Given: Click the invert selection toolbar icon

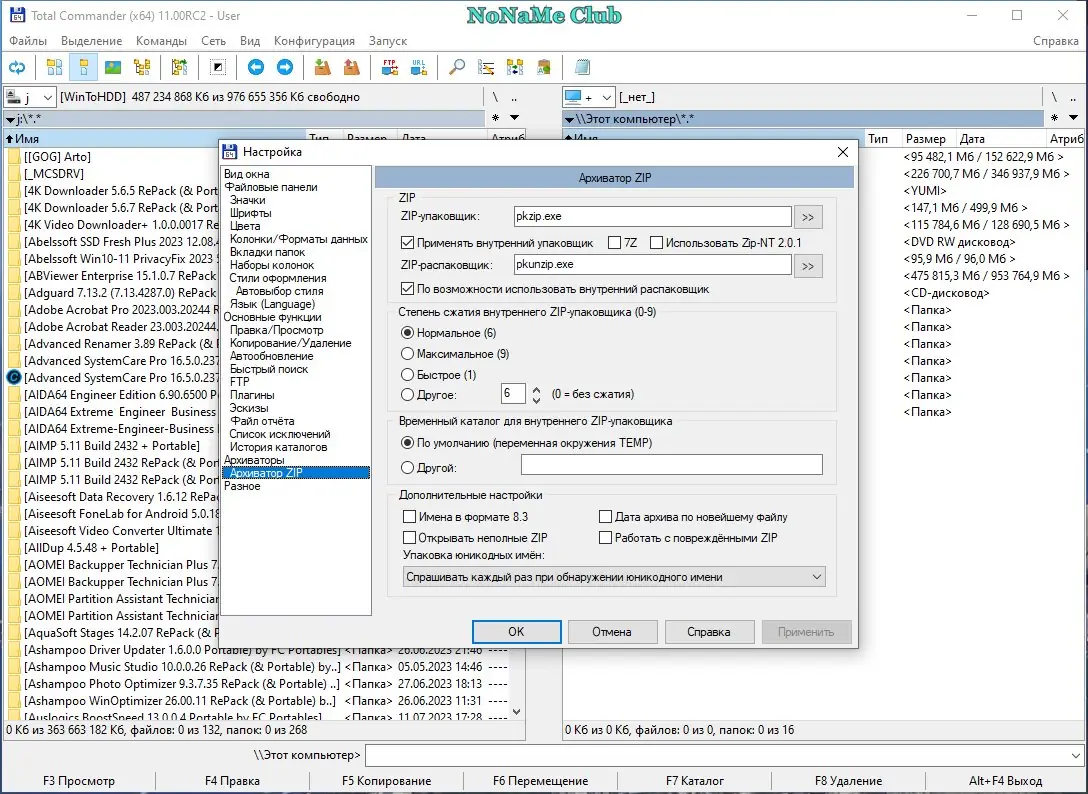Looking at the screenshot, I should 218,67.
